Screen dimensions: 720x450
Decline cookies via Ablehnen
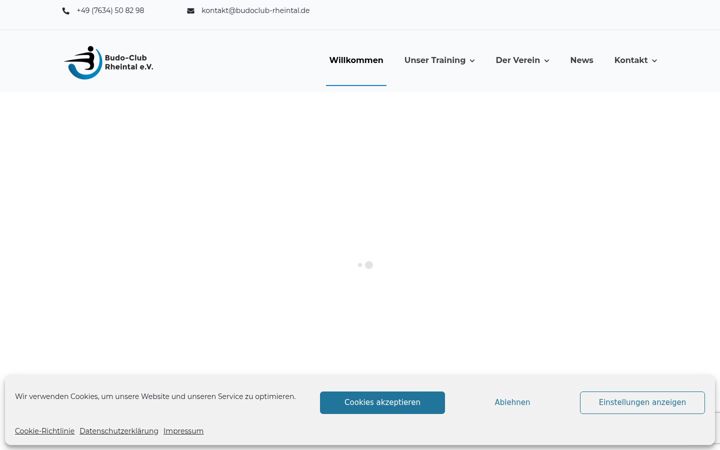tap(512, 402)
